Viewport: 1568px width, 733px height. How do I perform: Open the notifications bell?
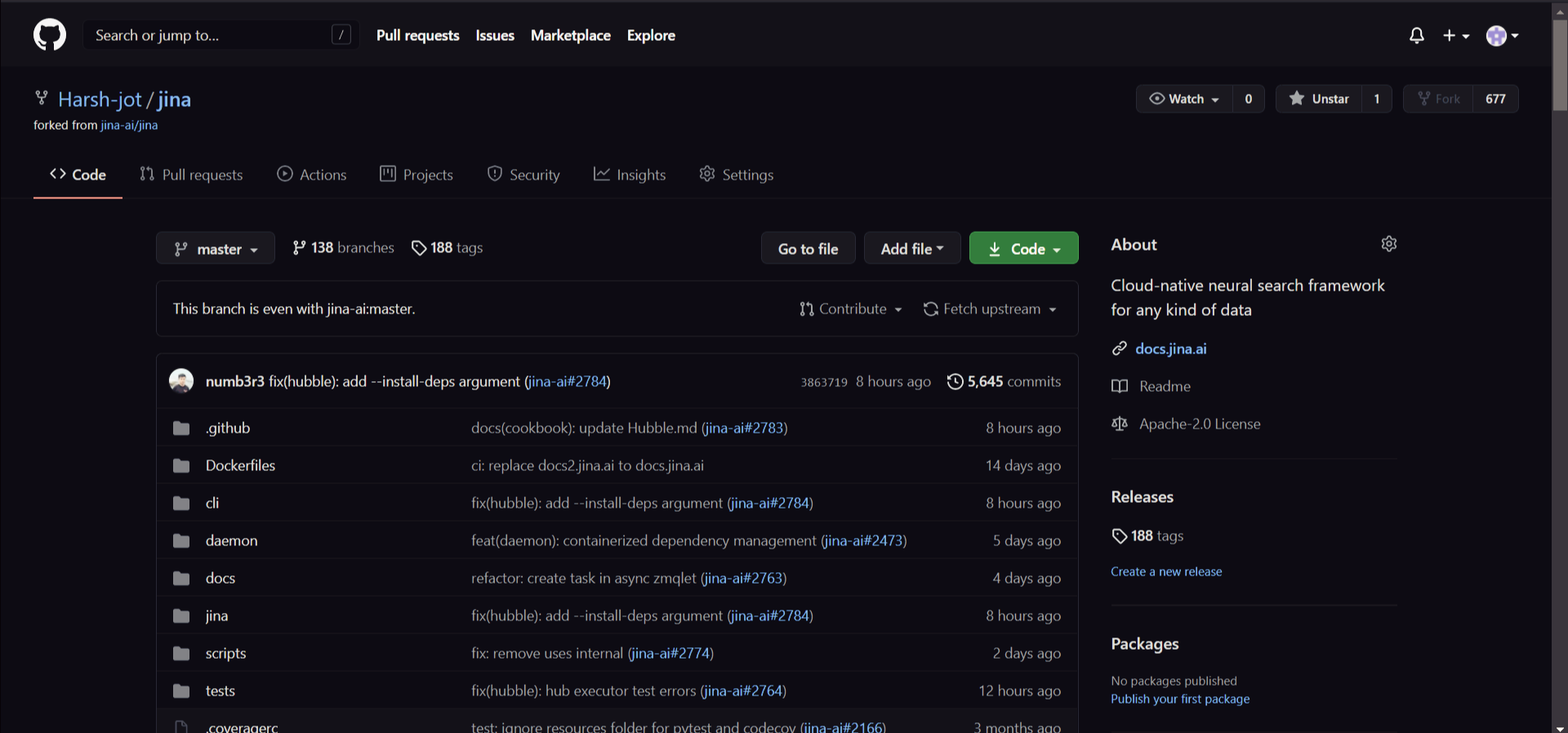pos(1417,35)
